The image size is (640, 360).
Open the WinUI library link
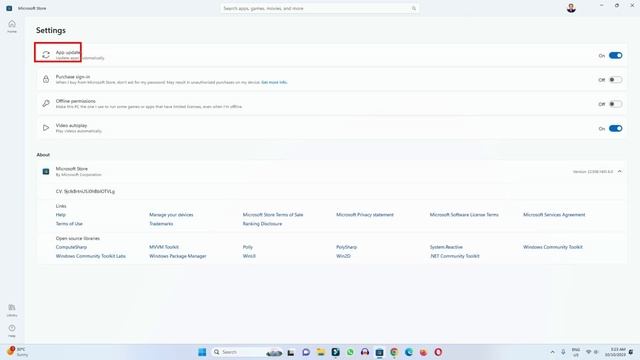pyautogui.click(x=249, y=256)
